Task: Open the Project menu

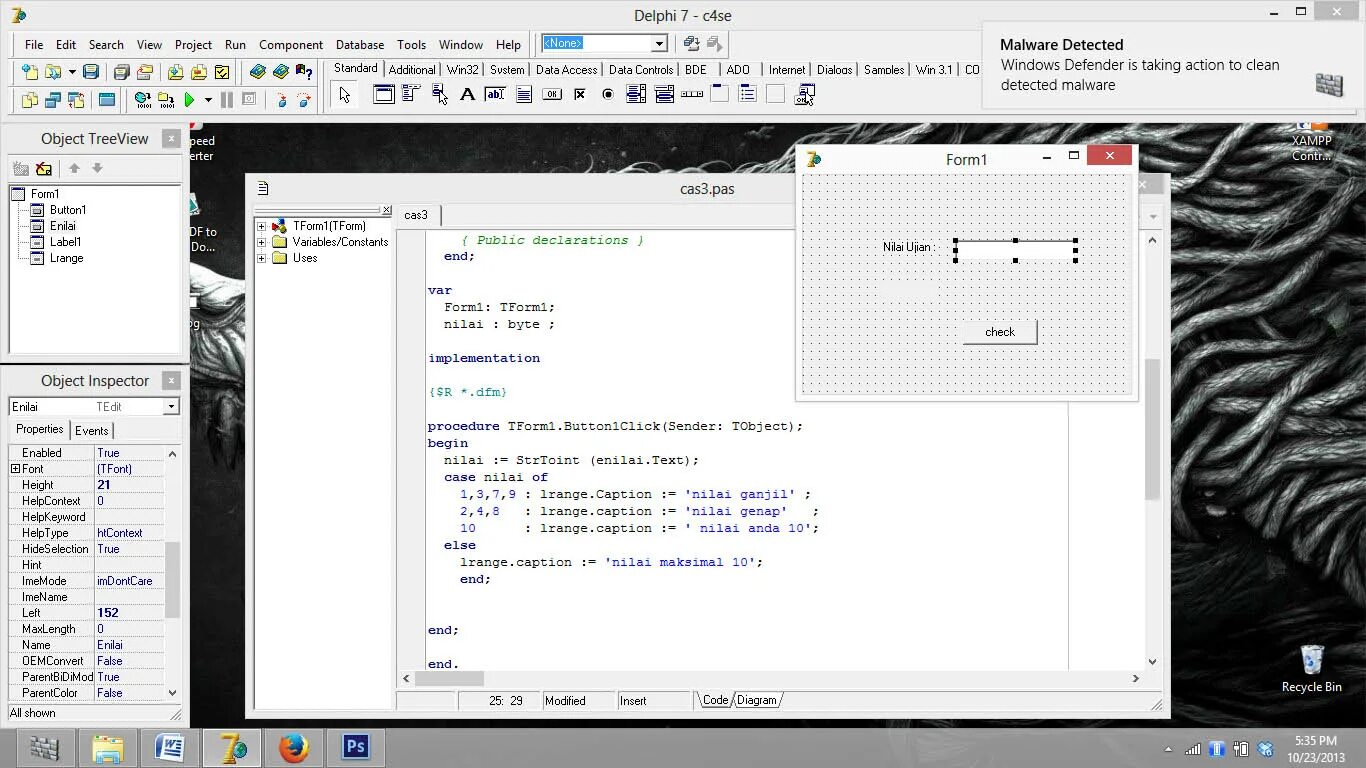Action: (x=193, y=44)
